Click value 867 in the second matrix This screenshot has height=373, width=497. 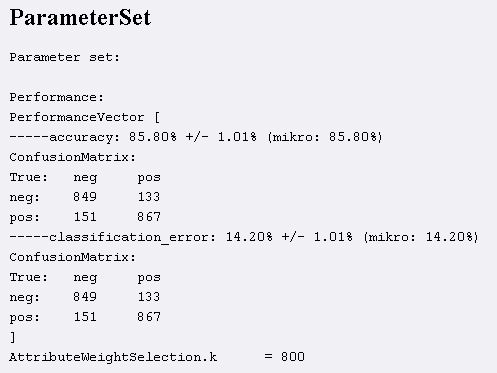coord(149,317)
